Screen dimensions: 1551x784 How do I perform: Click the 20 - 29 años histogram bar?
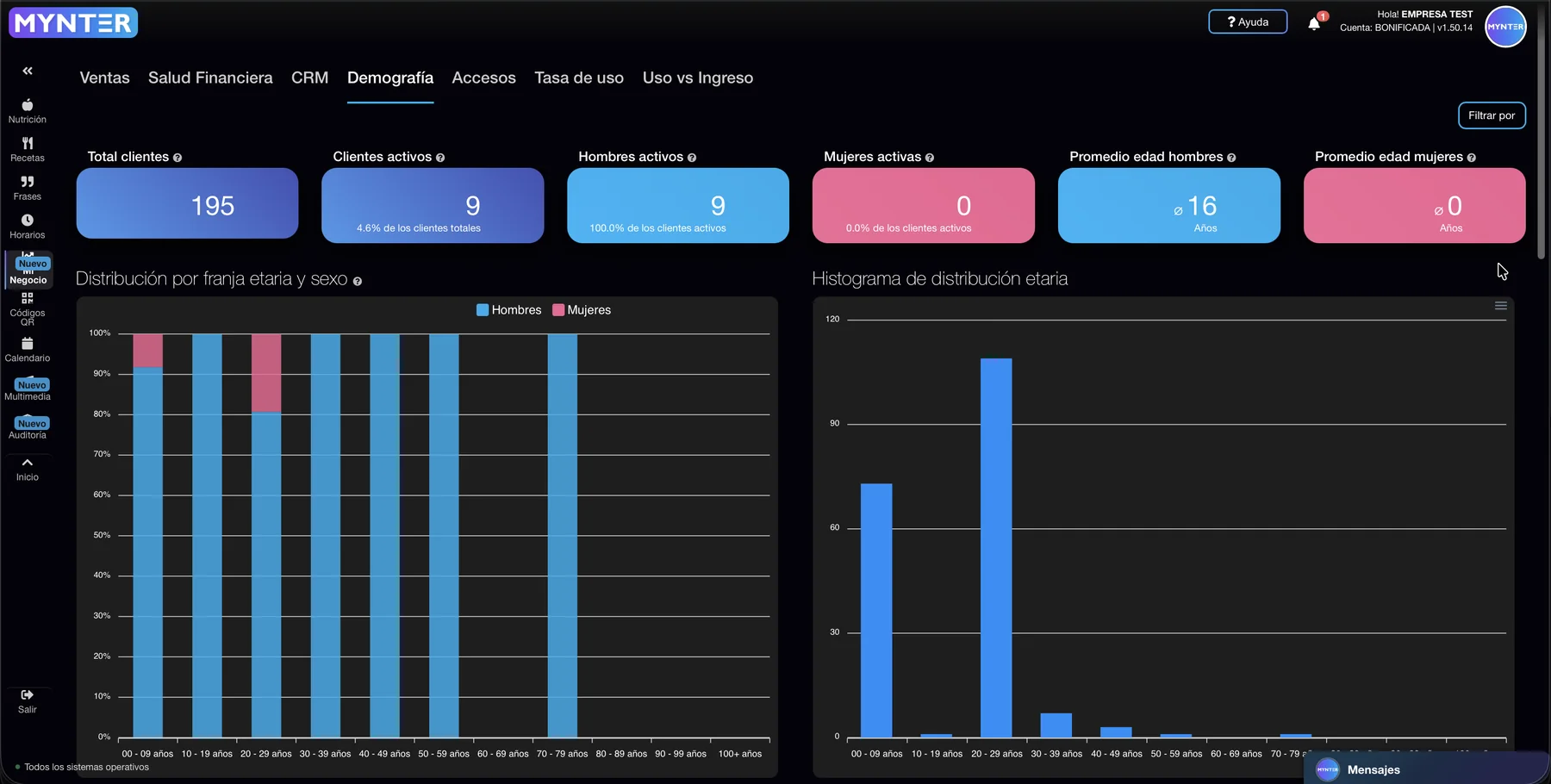point(996,547)
